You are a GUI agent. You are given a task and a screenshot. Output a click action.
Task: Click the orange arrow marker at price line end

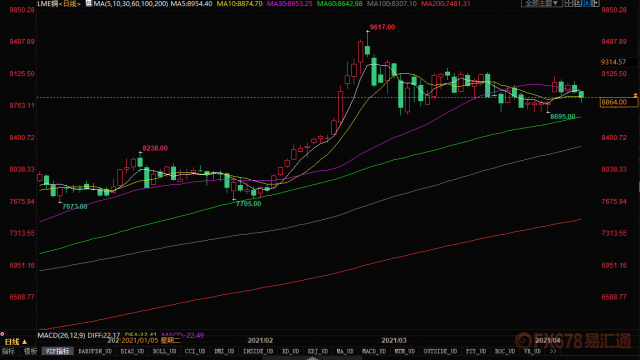point(635,95)
